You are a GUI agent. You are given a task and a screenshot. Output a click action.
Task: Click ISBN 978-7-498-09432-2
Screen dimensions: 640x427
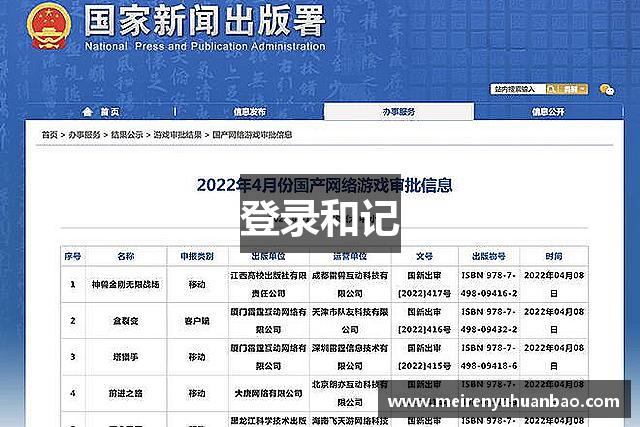pos(489,321)
